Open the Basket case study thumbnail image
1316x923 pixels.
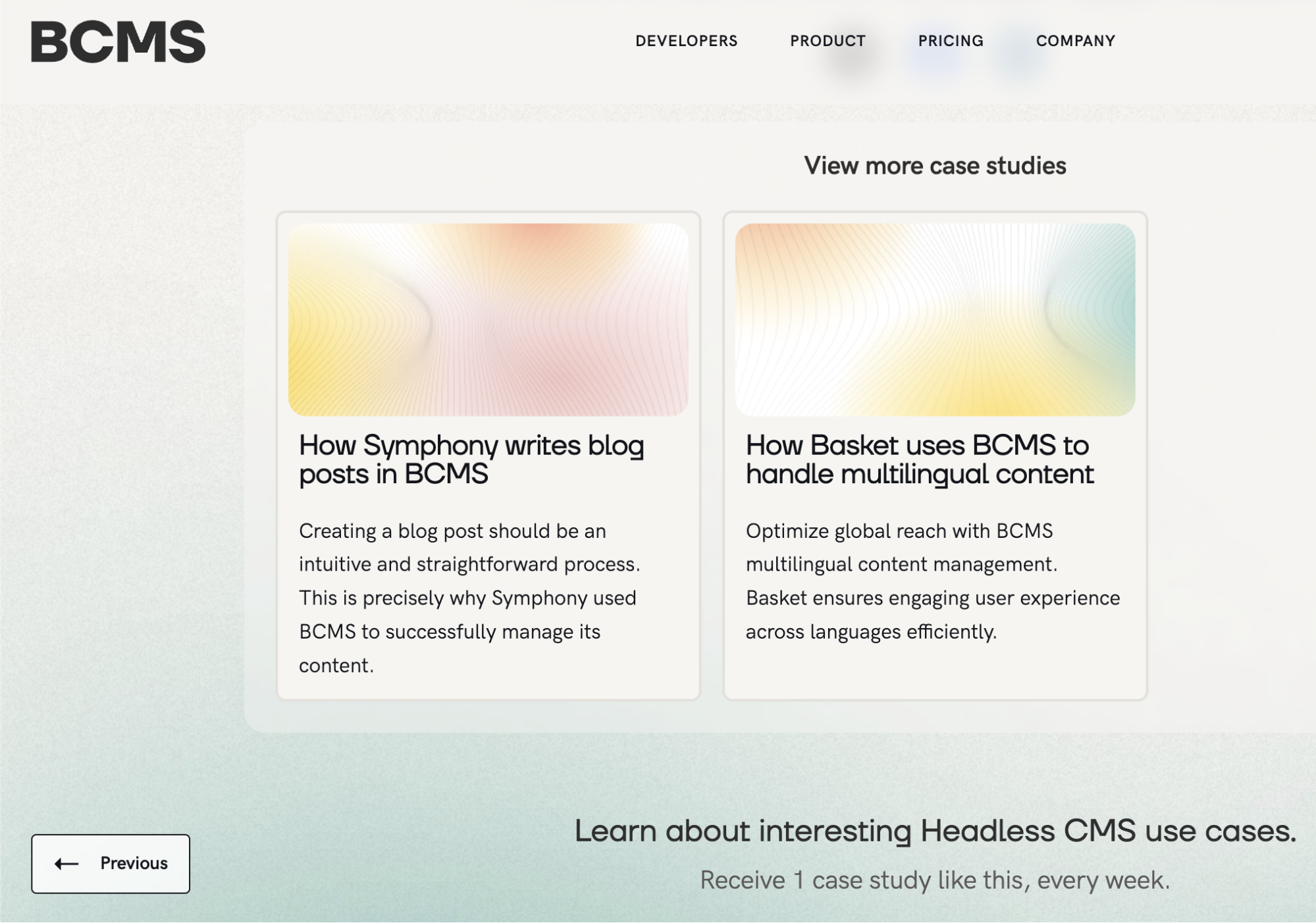[x=934, y=320]
